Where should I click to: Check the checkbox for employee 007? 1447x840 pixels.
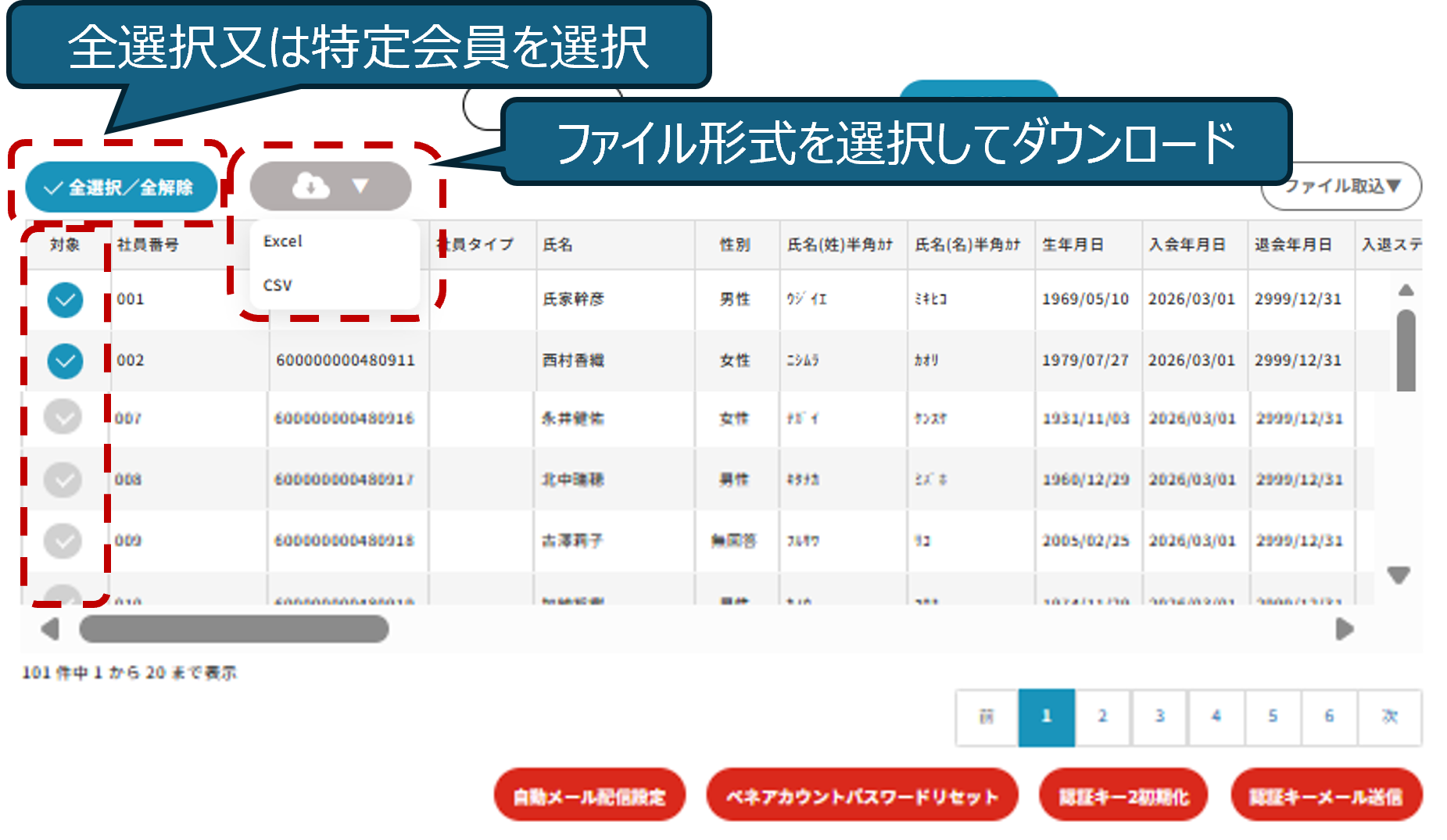pyautogui.click(x=63, y=417)
